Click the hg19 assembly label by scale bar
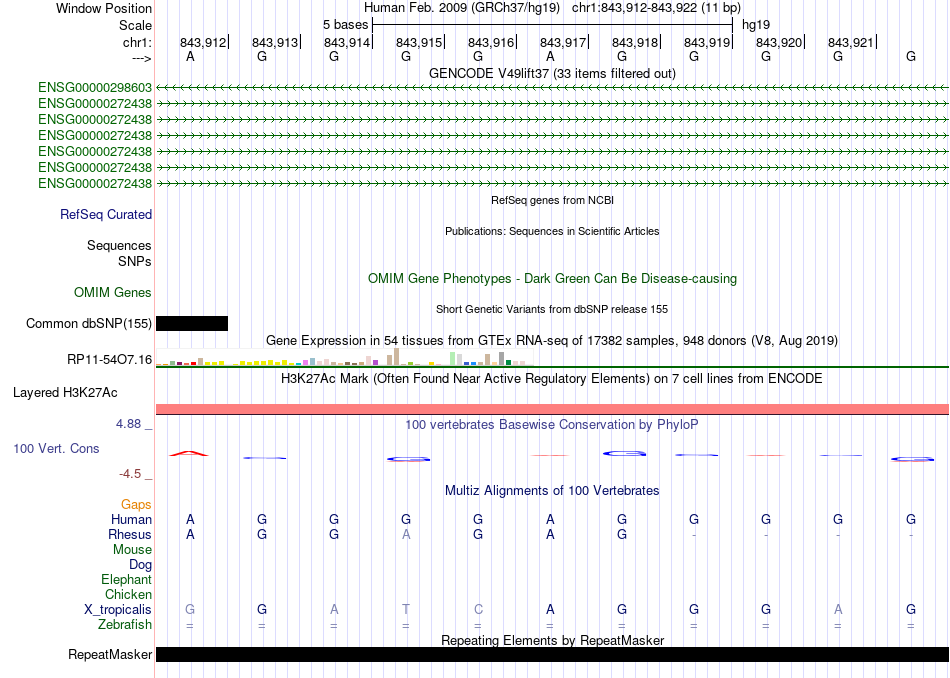Screen dimensions: 950x678 tap(756, 25)
